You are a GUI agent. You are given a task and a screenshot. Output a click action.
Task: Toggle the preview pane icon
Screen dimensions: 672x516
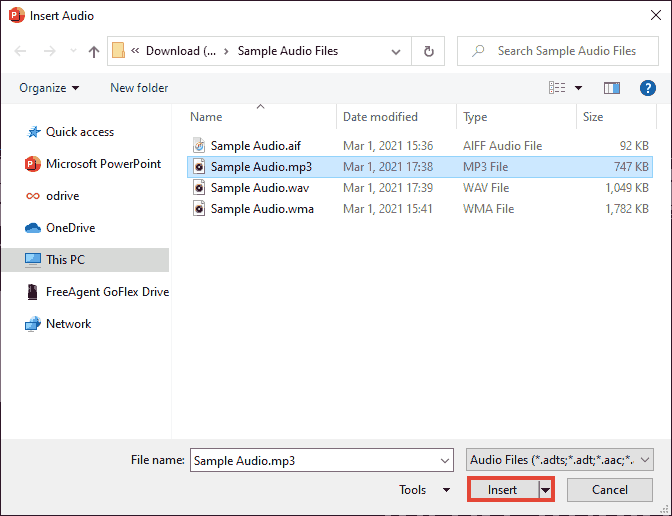pyautogui.click(x=612, y=88)
